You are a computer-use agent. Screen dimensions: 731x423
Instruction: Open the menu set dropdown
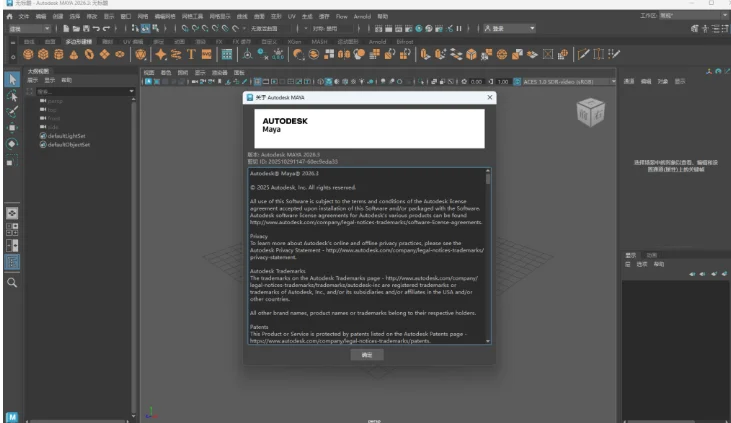click(x=29, y=28)
